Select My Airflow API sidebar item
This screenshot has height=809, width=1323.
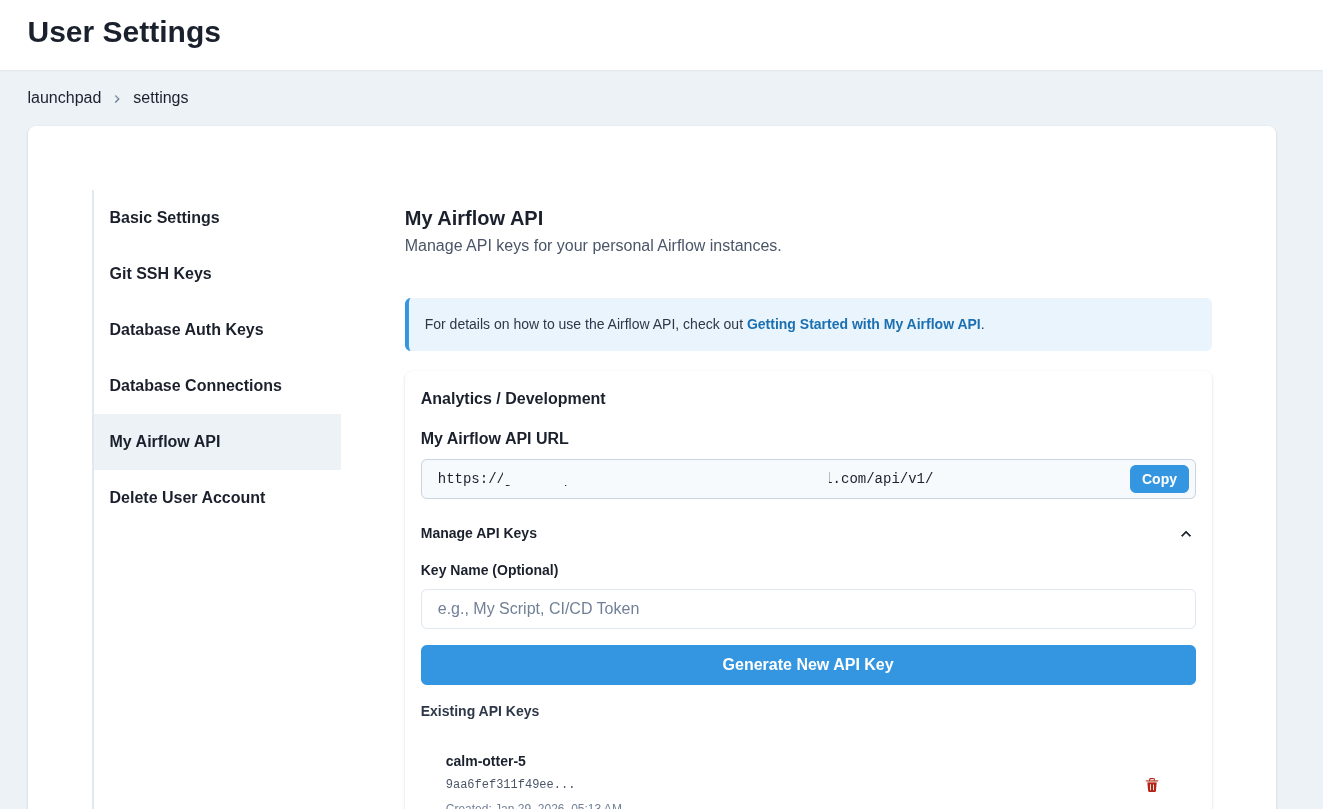[164, 441]
